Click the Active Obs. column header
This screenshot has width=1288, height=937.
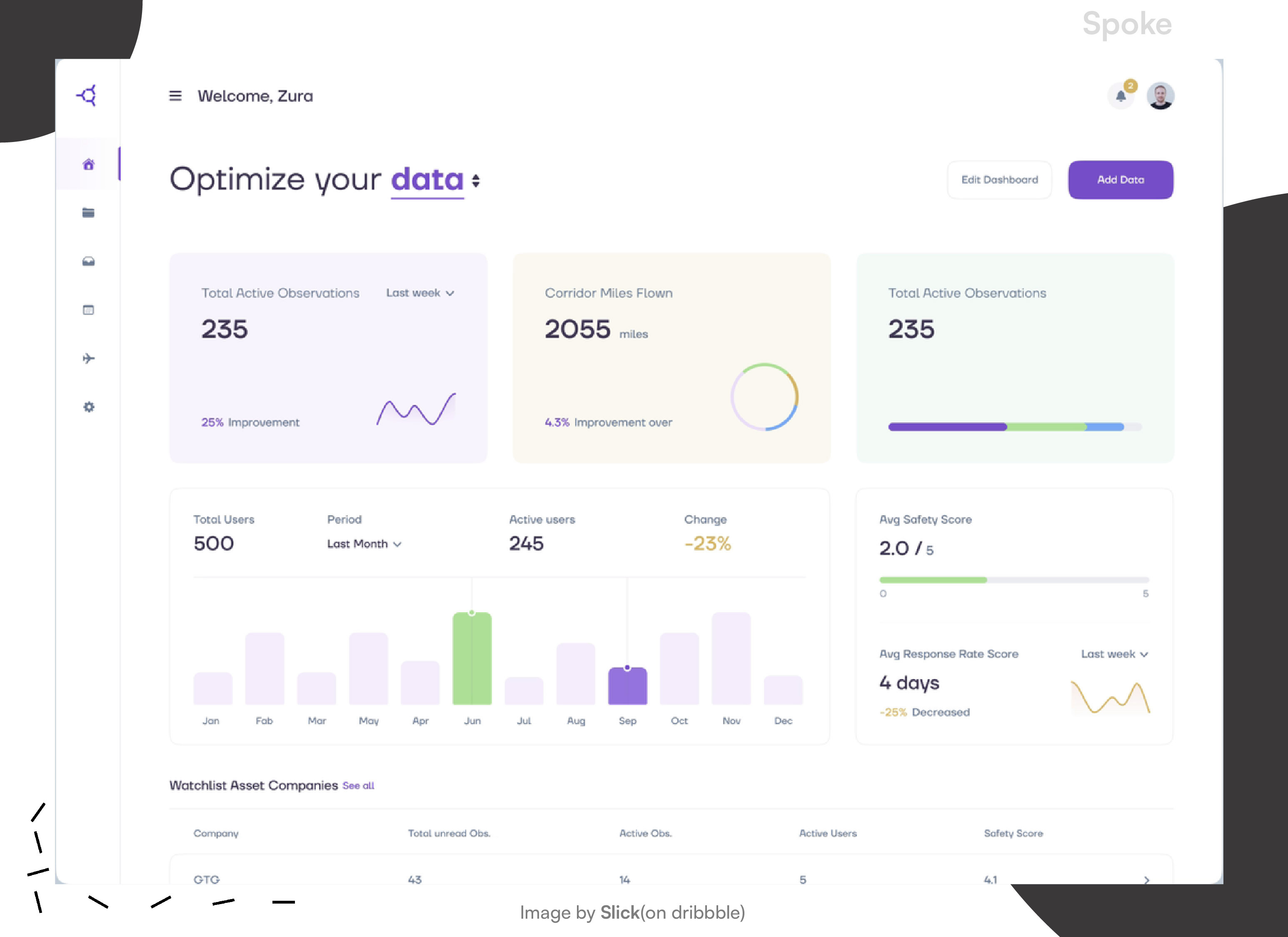646,834
